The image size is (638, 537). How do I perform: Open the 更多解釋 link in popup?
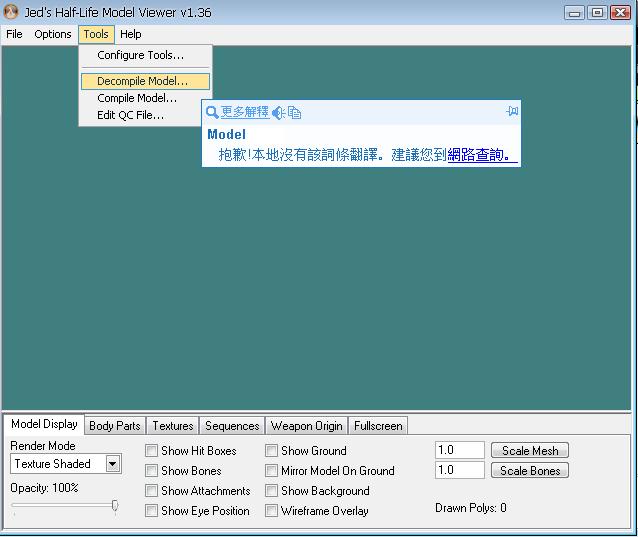pyautogui.click(x=245, y=112)
